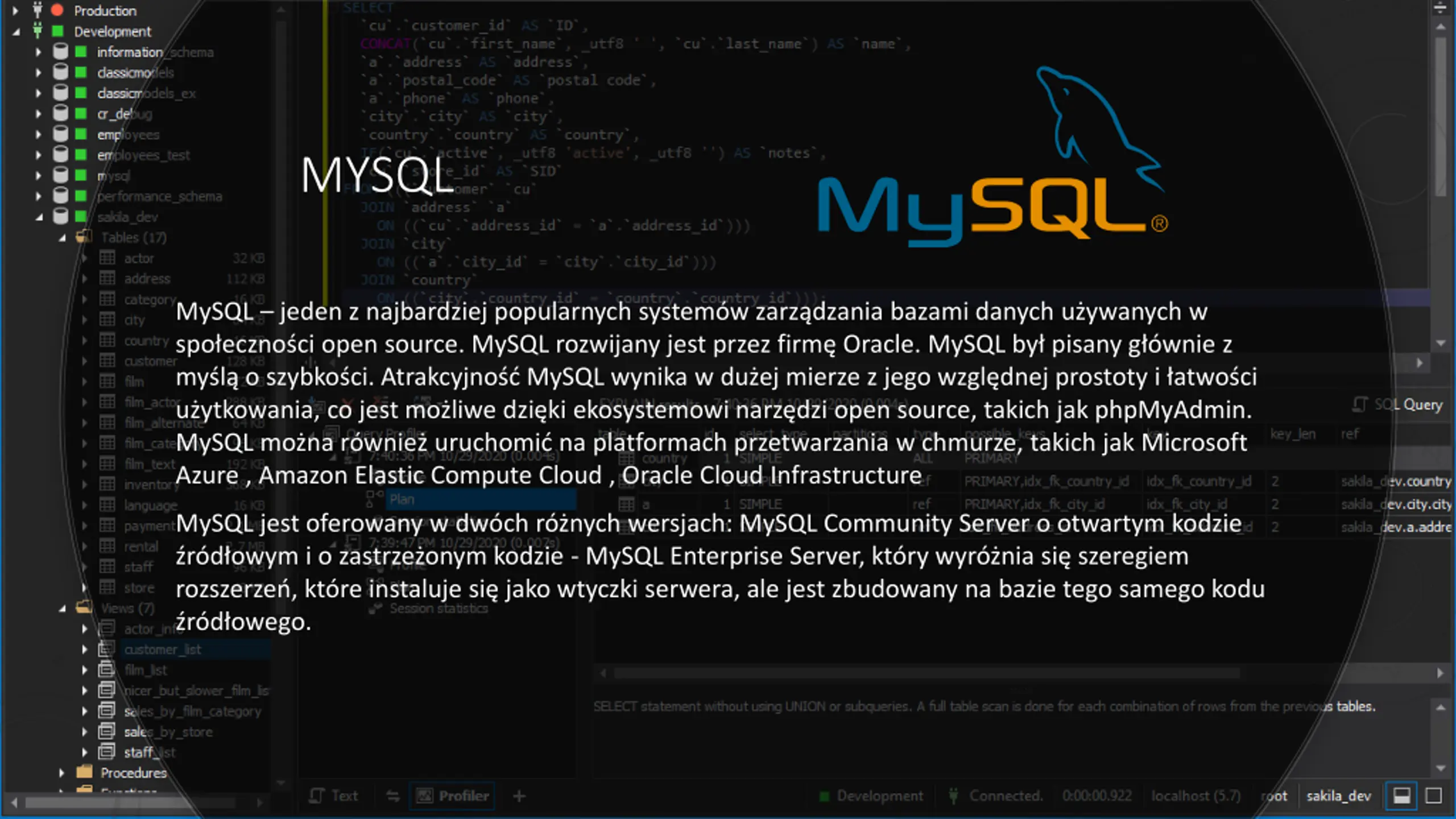Expand the classicmodels database node
Image resolution: width=1456 pixels, height=819 pixels.
point(38,72)
